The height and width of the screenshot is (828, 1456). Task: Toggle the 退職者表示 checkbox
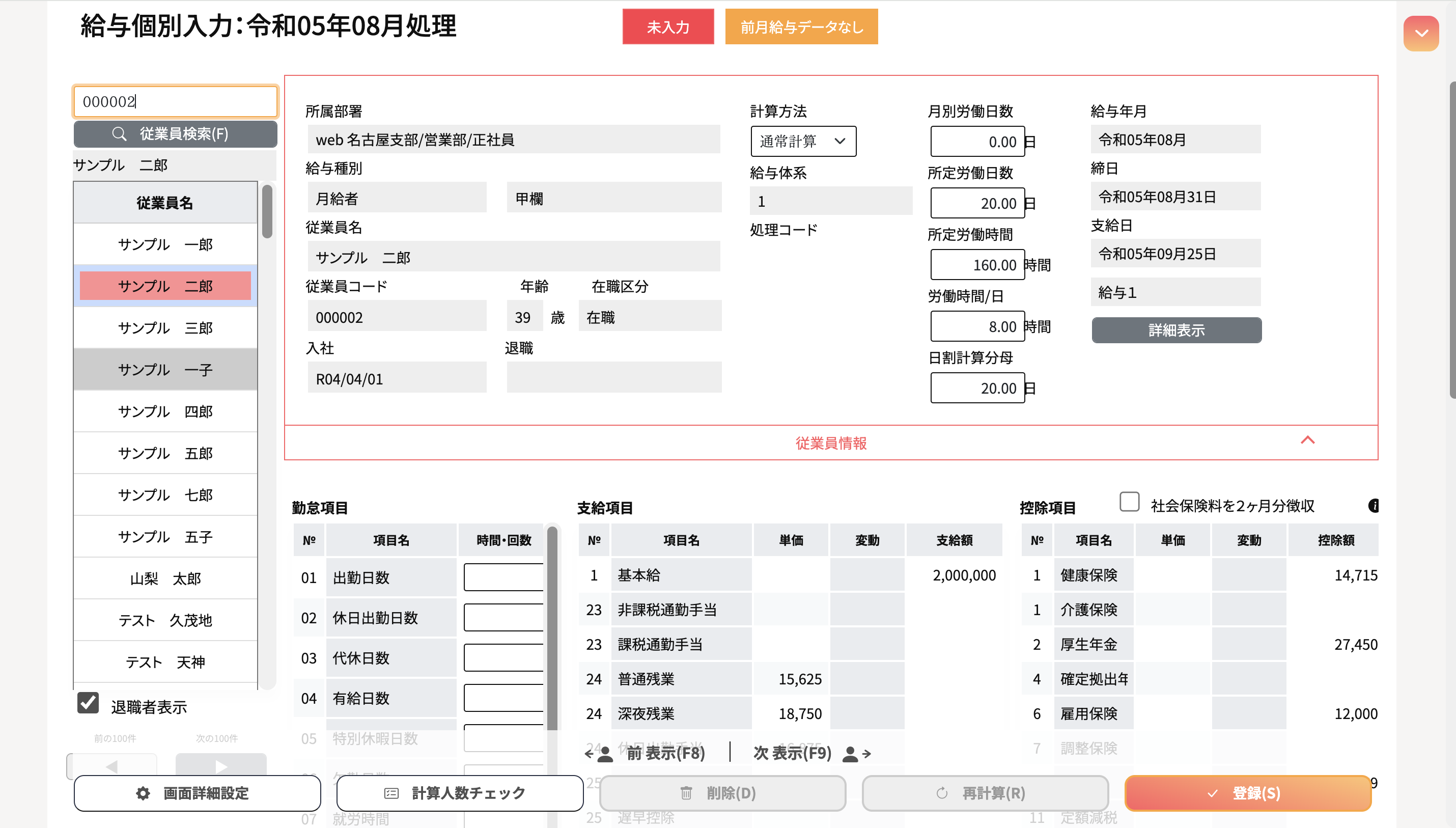pyautogui.click(x=88, y=703)
